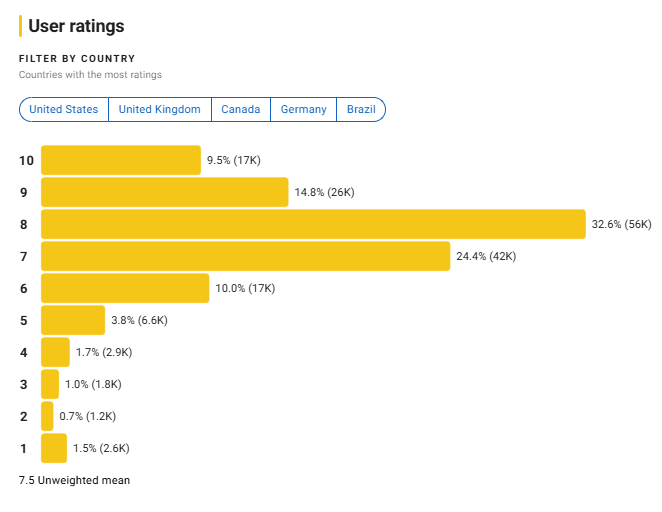Click the rating 5 bar
Viewport: 662px width, 512px height.
click(x=73, y=320)
